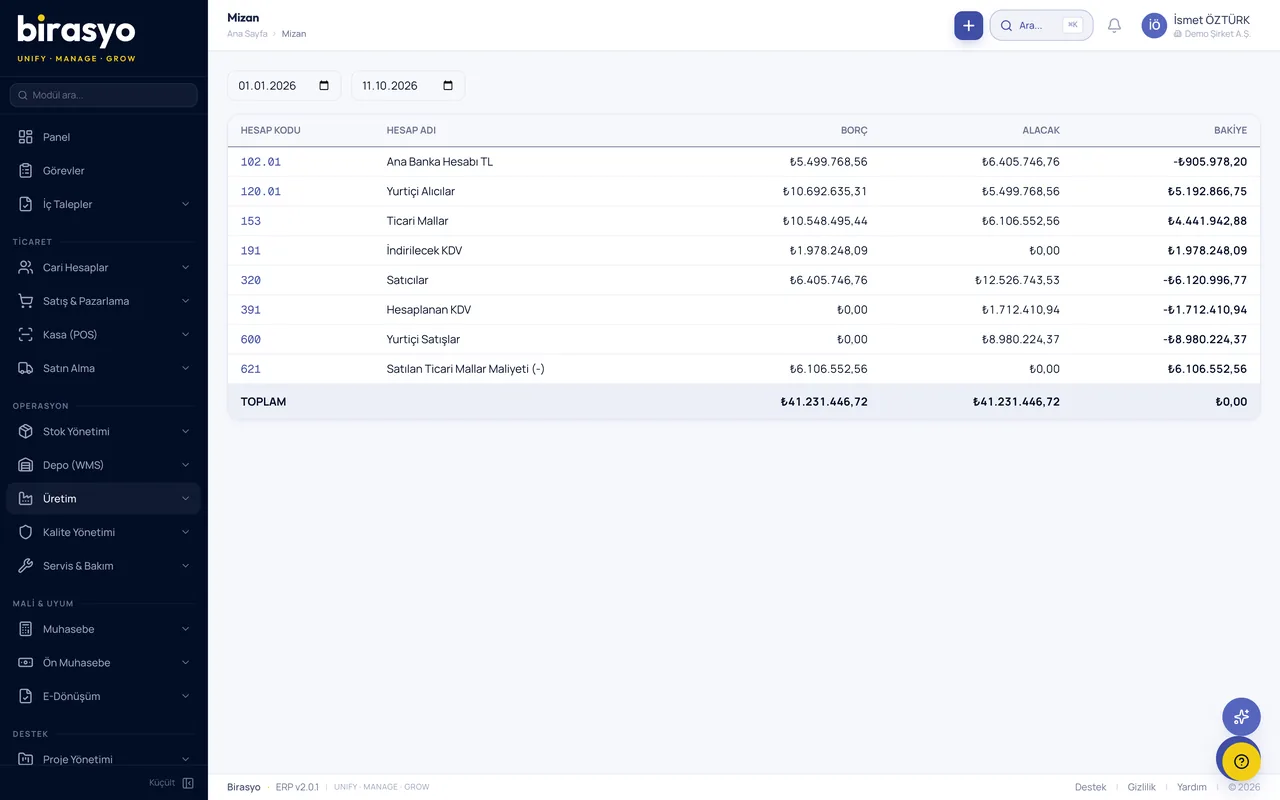The height and width of the screenshot is (800, 1280).
Task: Click E-Dönüşüm file icon
Action: click(26, 696)
